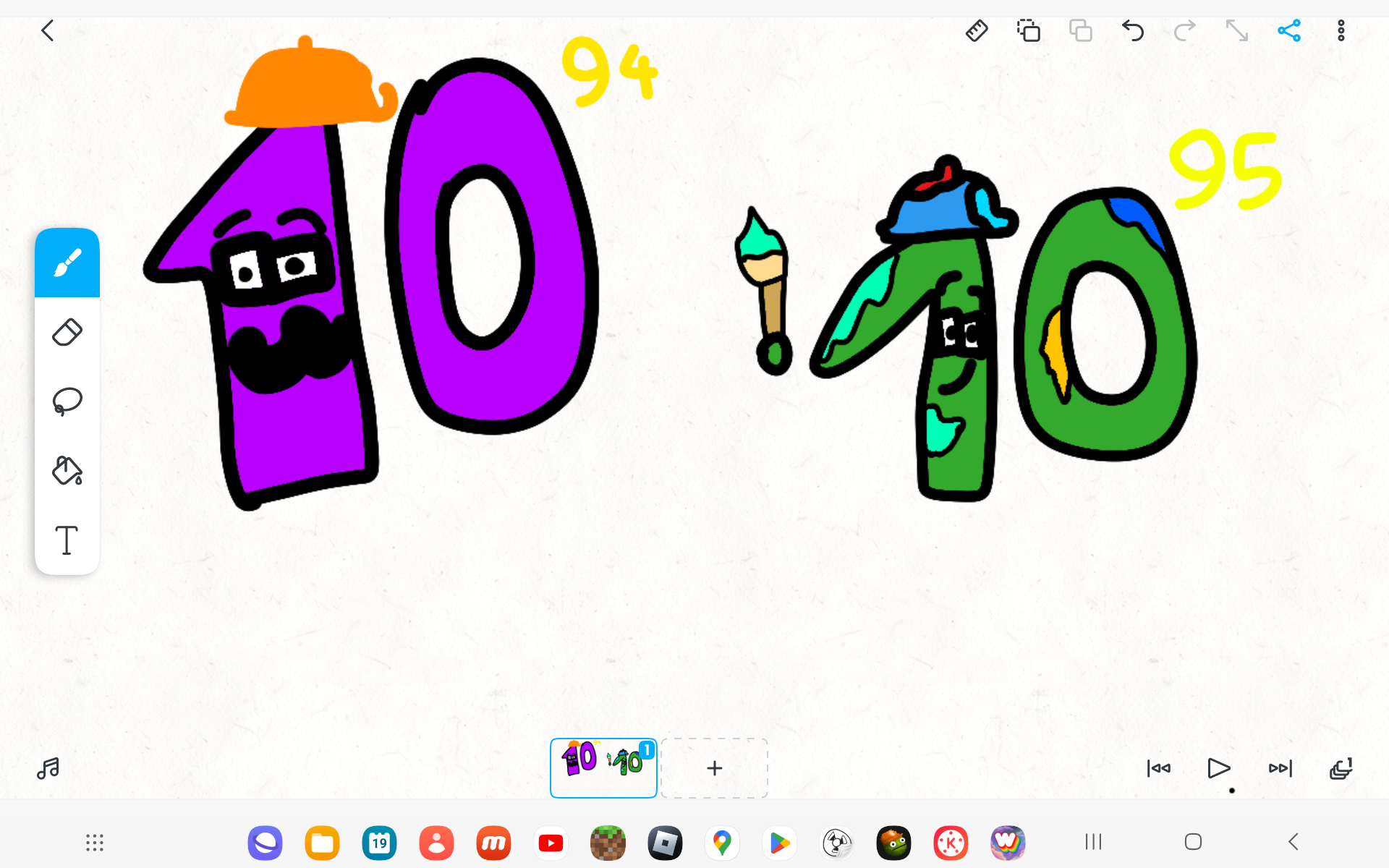Undo the last stroke
This screenshot has width=1389, height=868.
point(1133,31)
